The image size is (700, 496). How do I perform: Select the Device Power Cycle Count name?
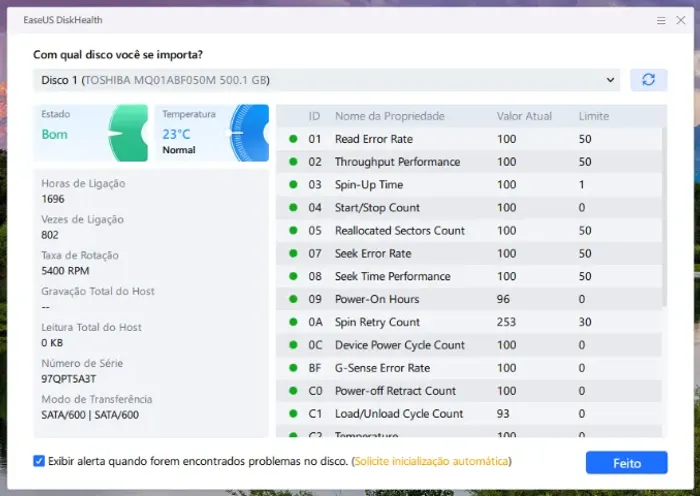click(400, 345)
